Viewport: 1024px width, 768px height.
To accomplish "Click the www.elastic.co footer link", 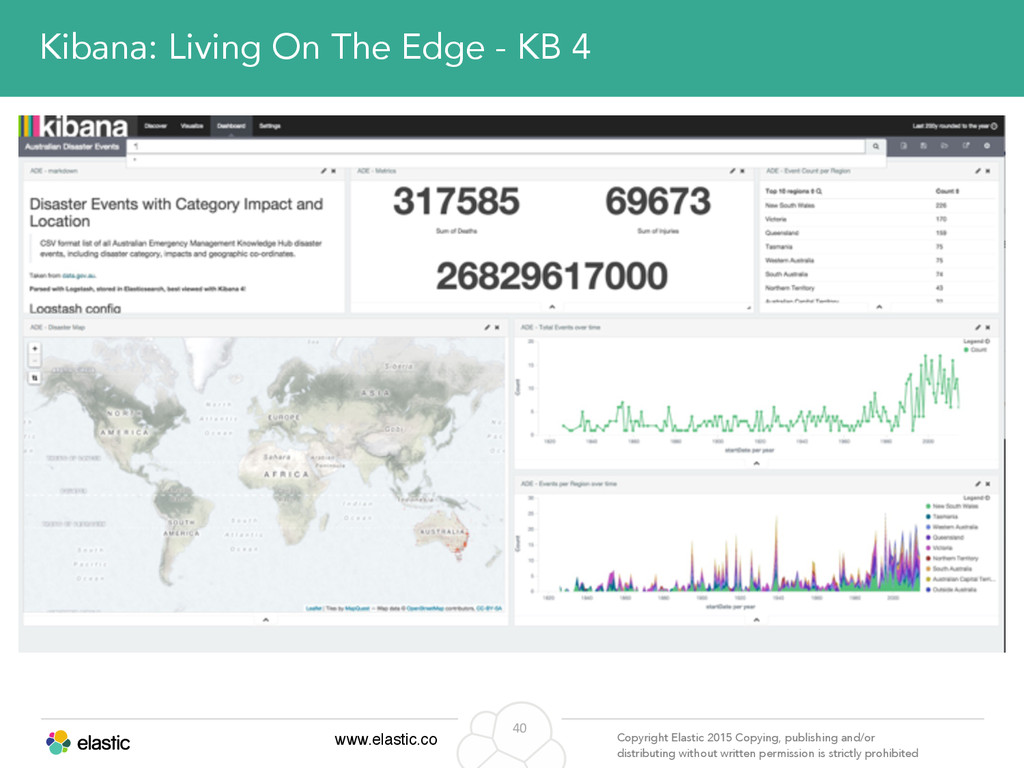I will click(x=386, y=739).
